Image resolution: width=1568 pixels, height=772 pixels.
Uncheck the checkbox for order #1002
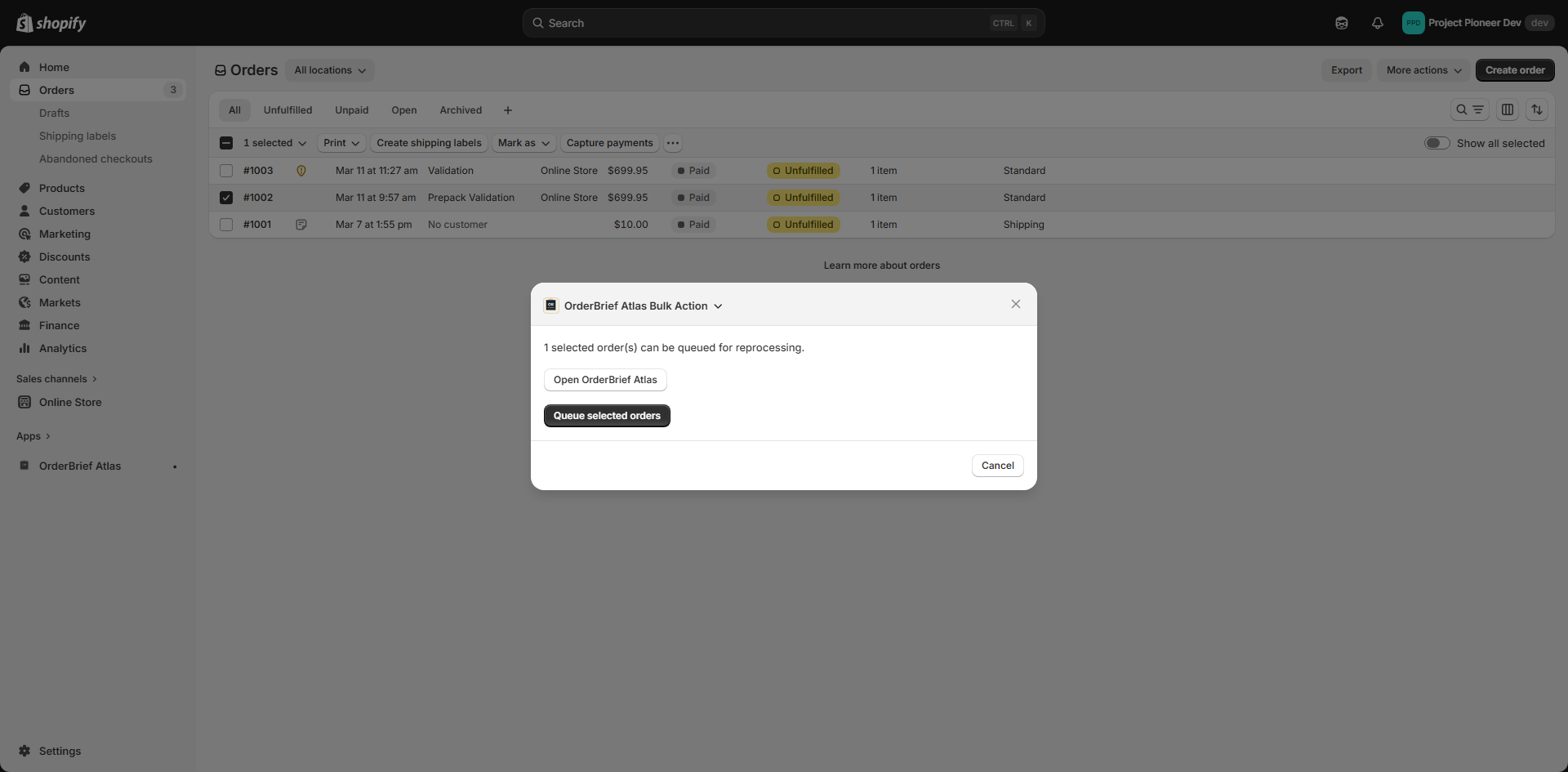tap(226, 198)
